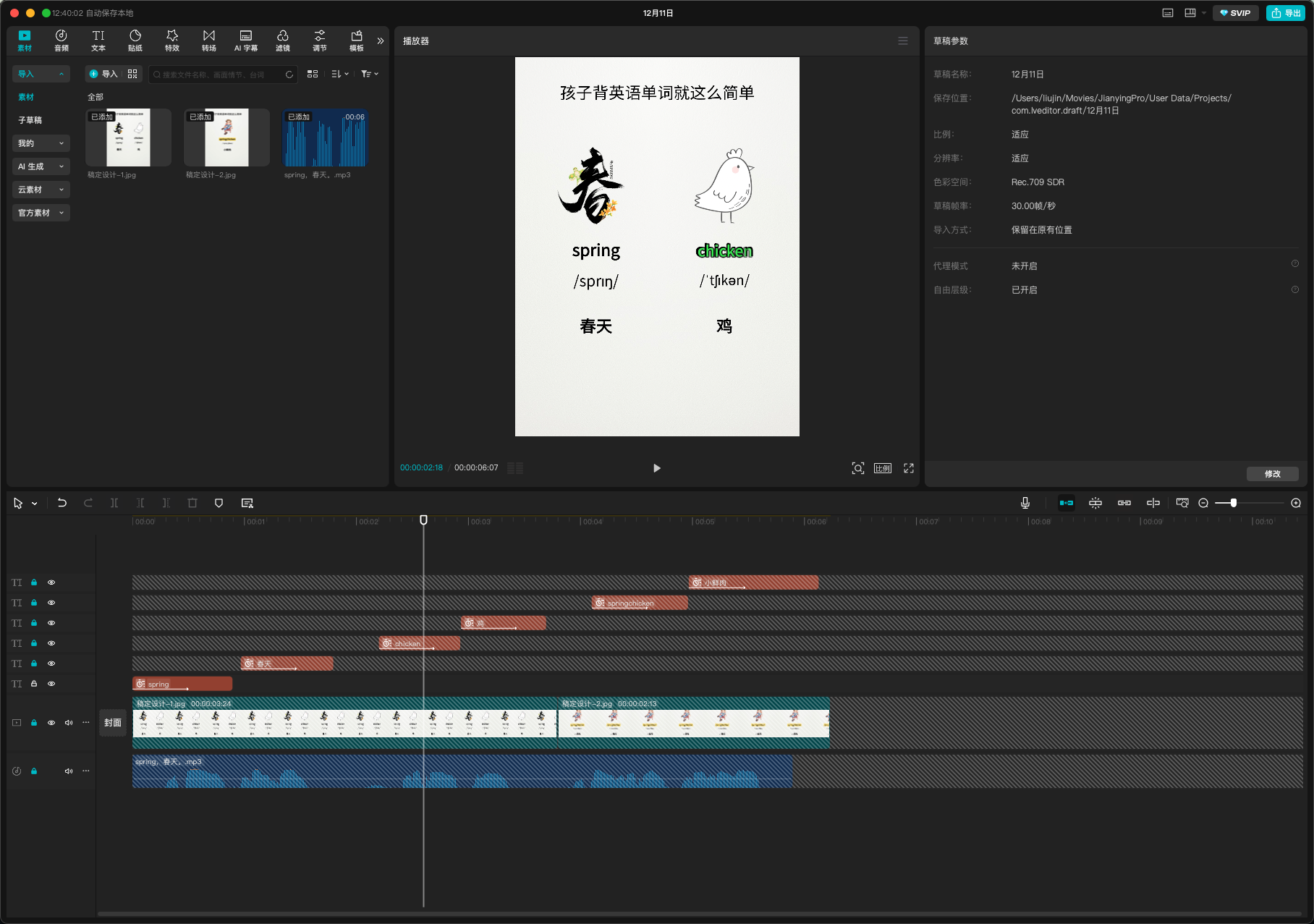This screenshot has width=1314, height=924.
Task: Toggle the clip linkage chain icon
Action: pyautogui.click(x=1124, y=503)
